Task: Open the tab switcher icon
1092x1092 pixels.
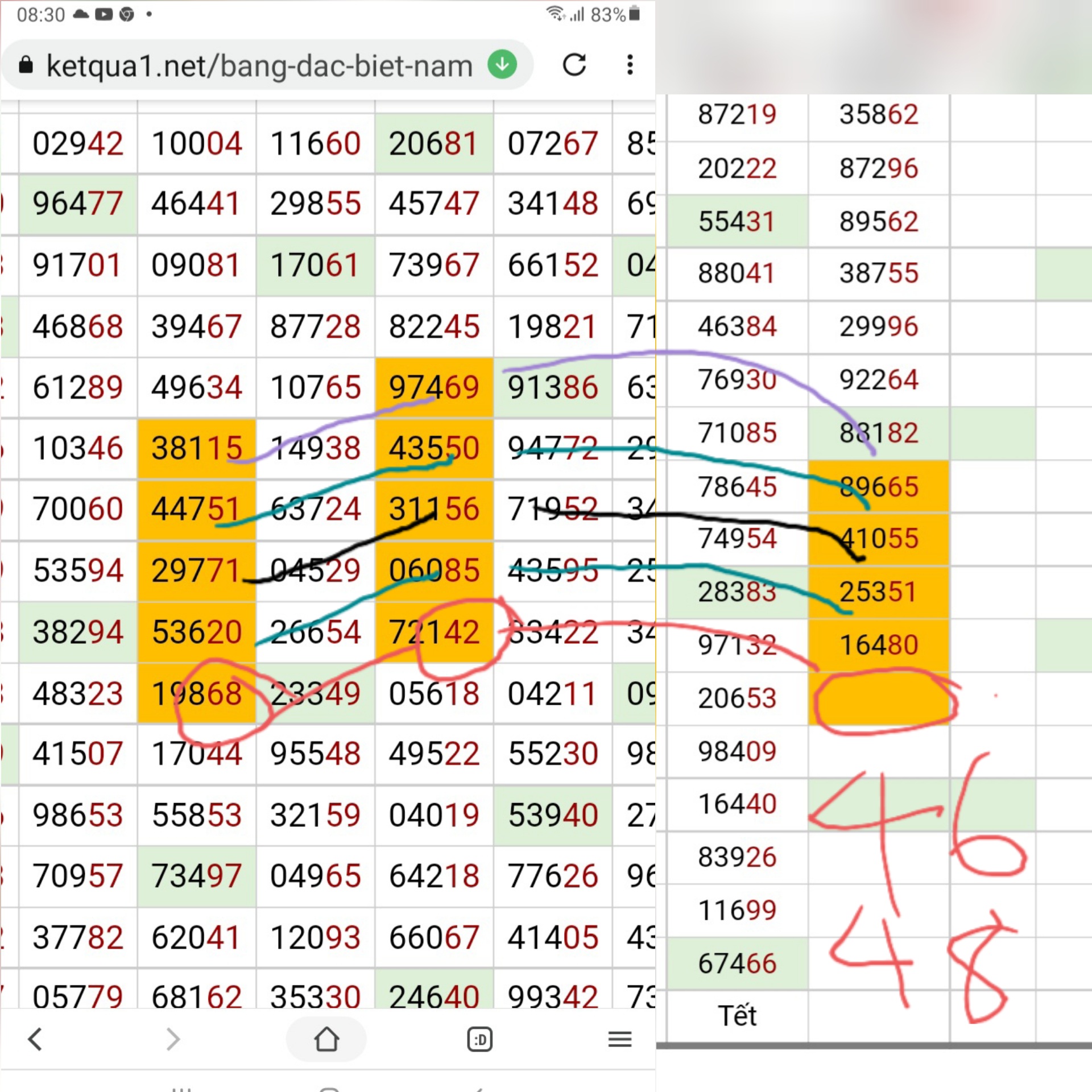Action: coord(479,1040)
